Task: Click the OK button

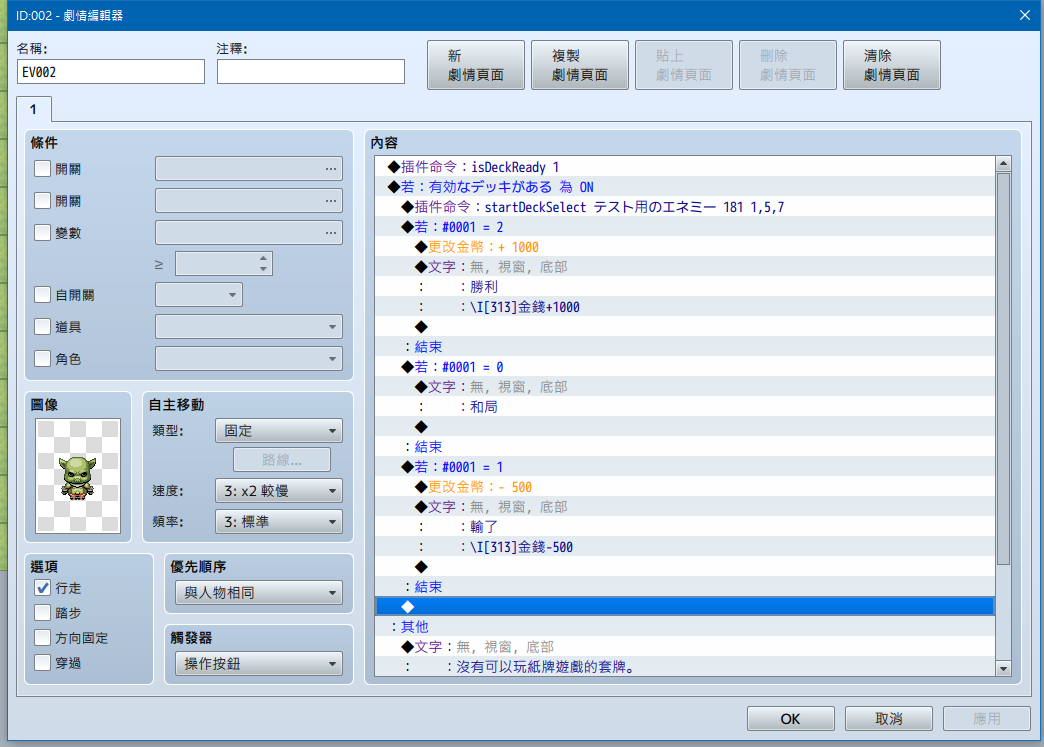Action: (x=791, y=719)
